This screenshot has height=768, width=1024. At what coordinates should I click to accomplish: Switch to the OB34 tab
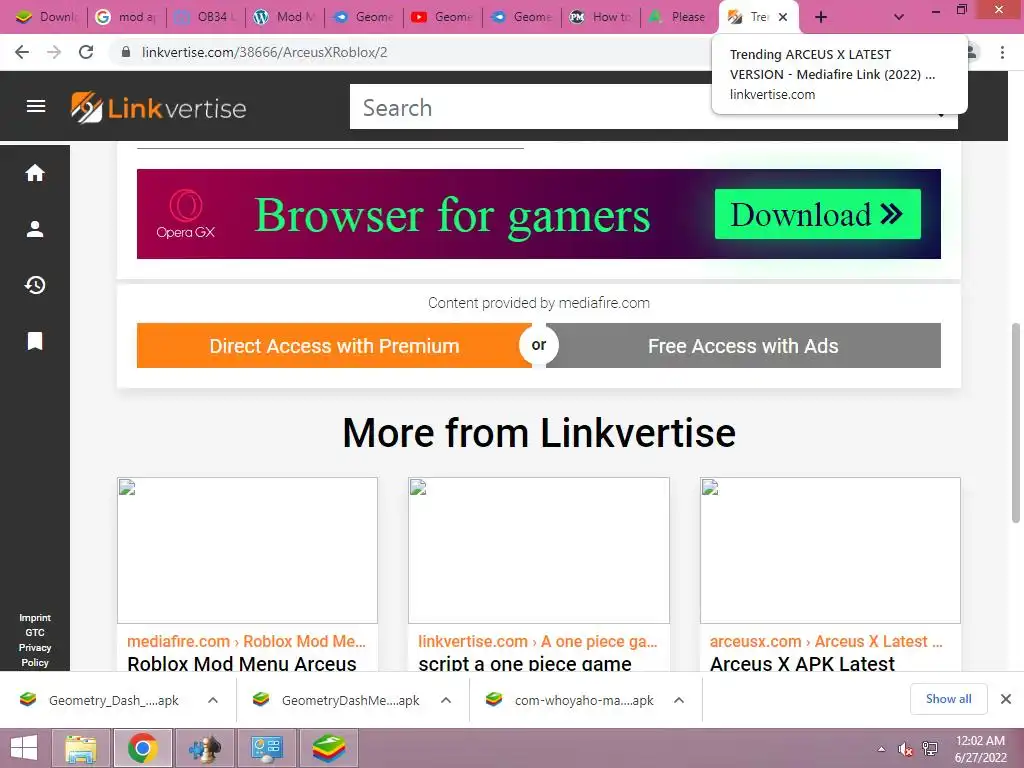pos(206,17)
